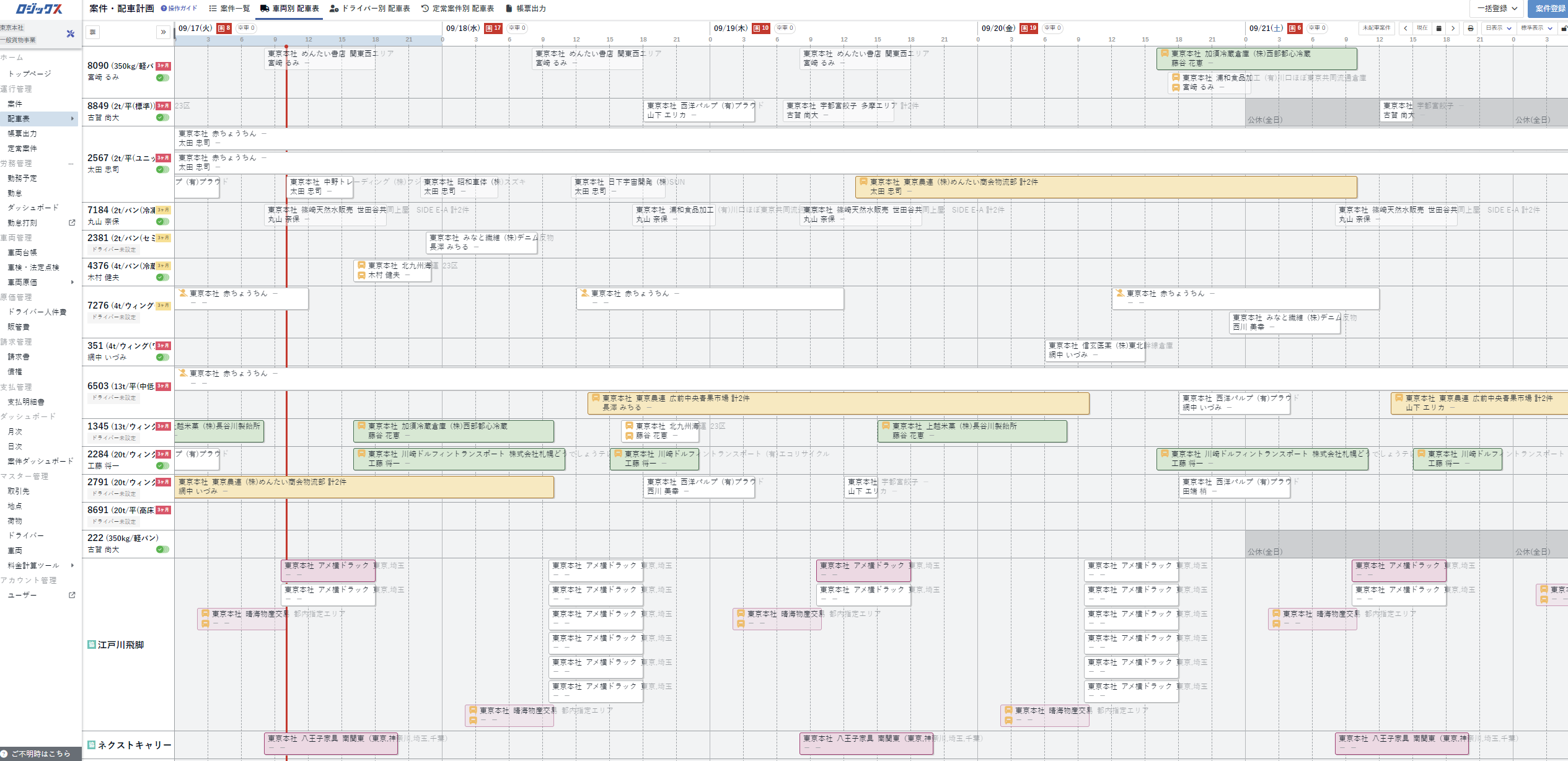This screenshot has width=1568, height=761.
Task: Toggle green switch for vehicle 4376
Action: [x=162, y=277]
